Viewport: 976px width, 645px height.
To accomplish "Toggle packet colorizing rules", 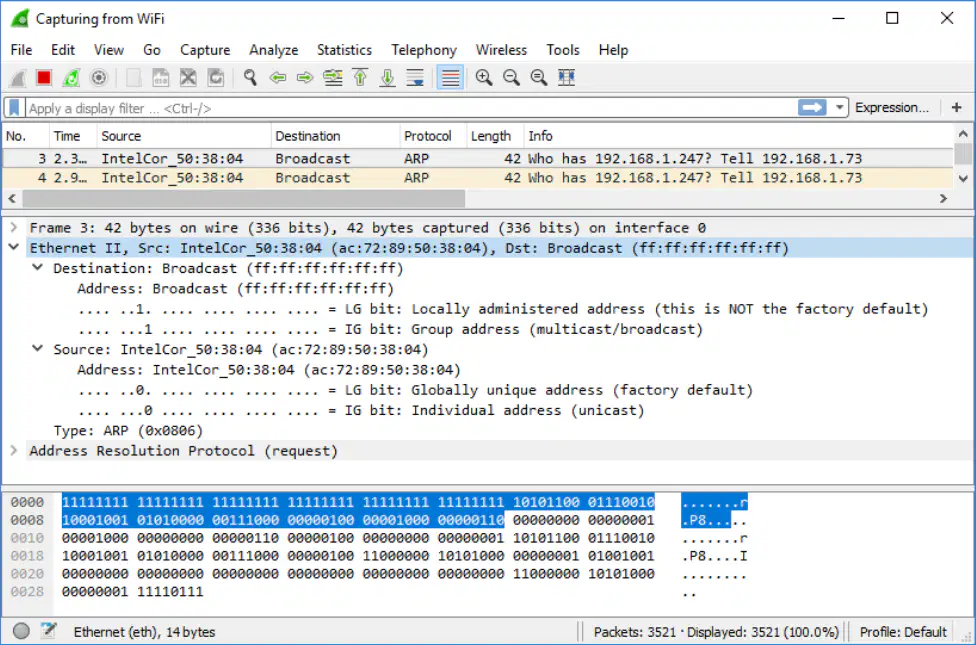I will pos(450,78).
